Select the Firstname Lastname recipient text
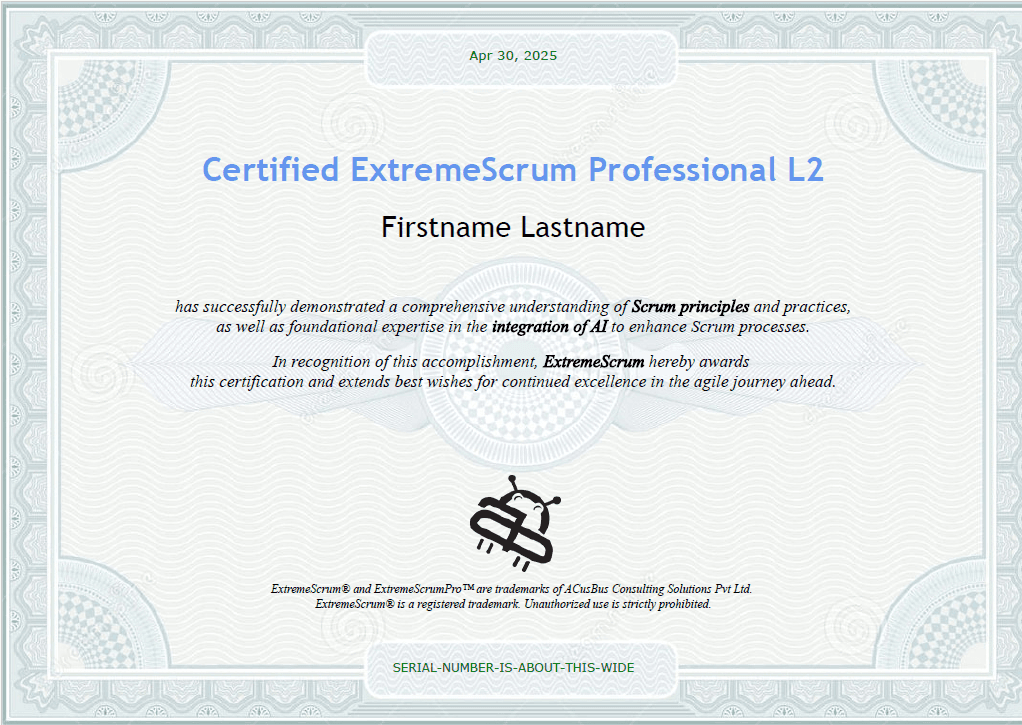The image size is (1022, 725). tap(512, 227)
